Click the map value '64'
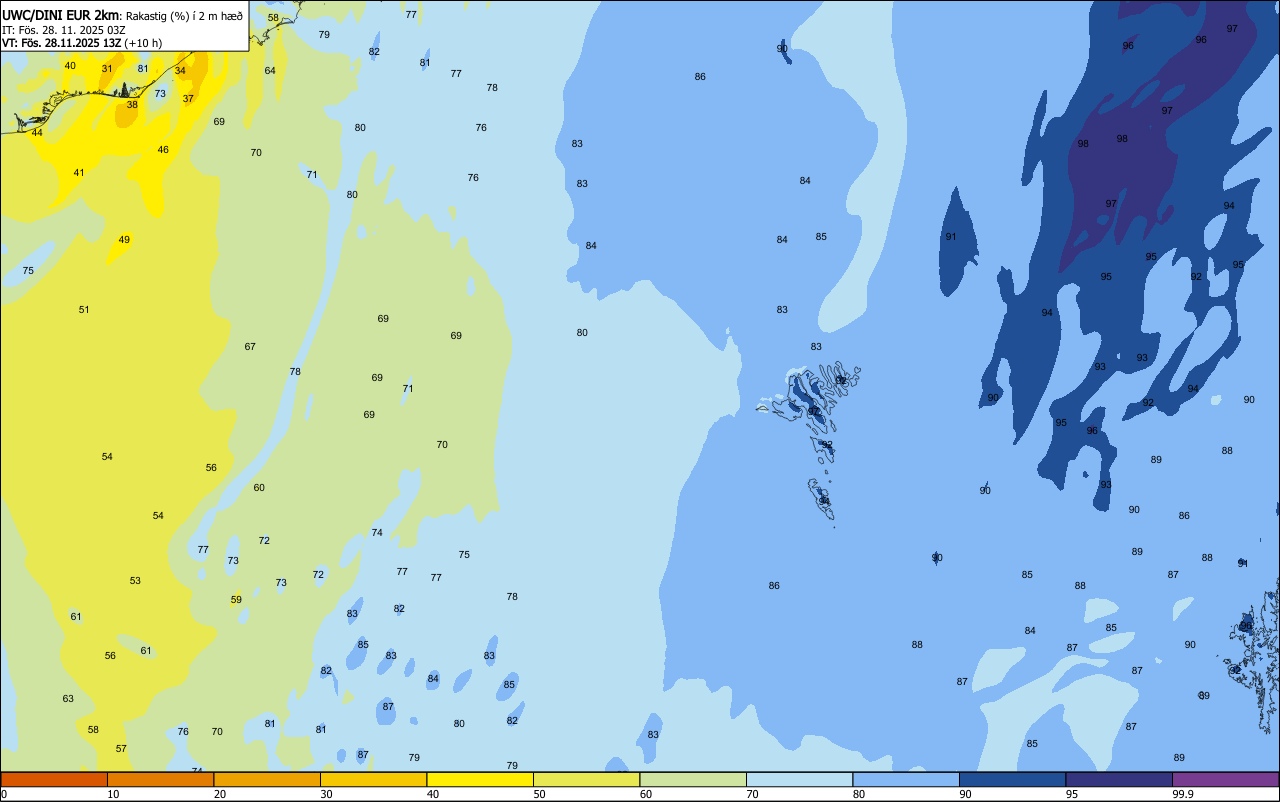The image size is (1280, 802). 270,71
